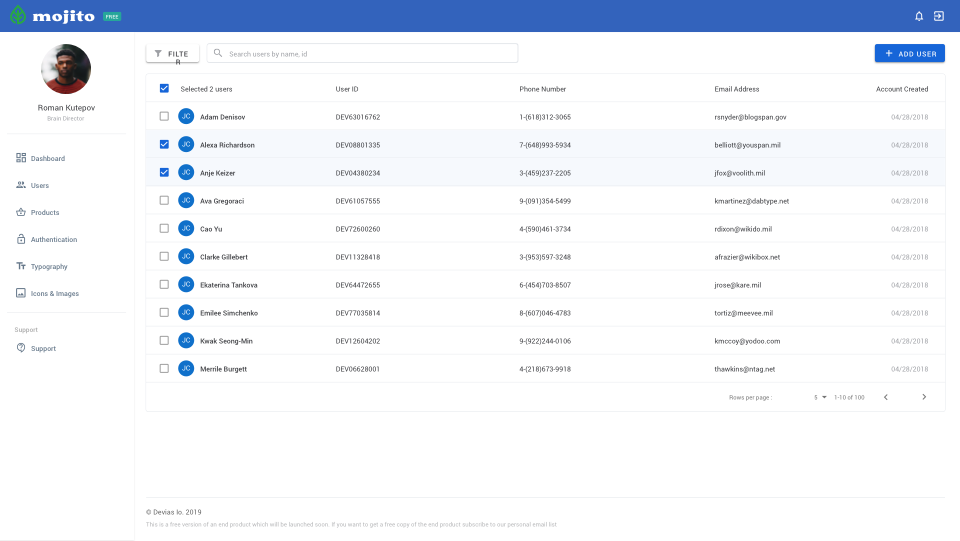The width and height of the screenshot is (960, 541).
Task: Open the Support menu item
Action: [43, 348]
